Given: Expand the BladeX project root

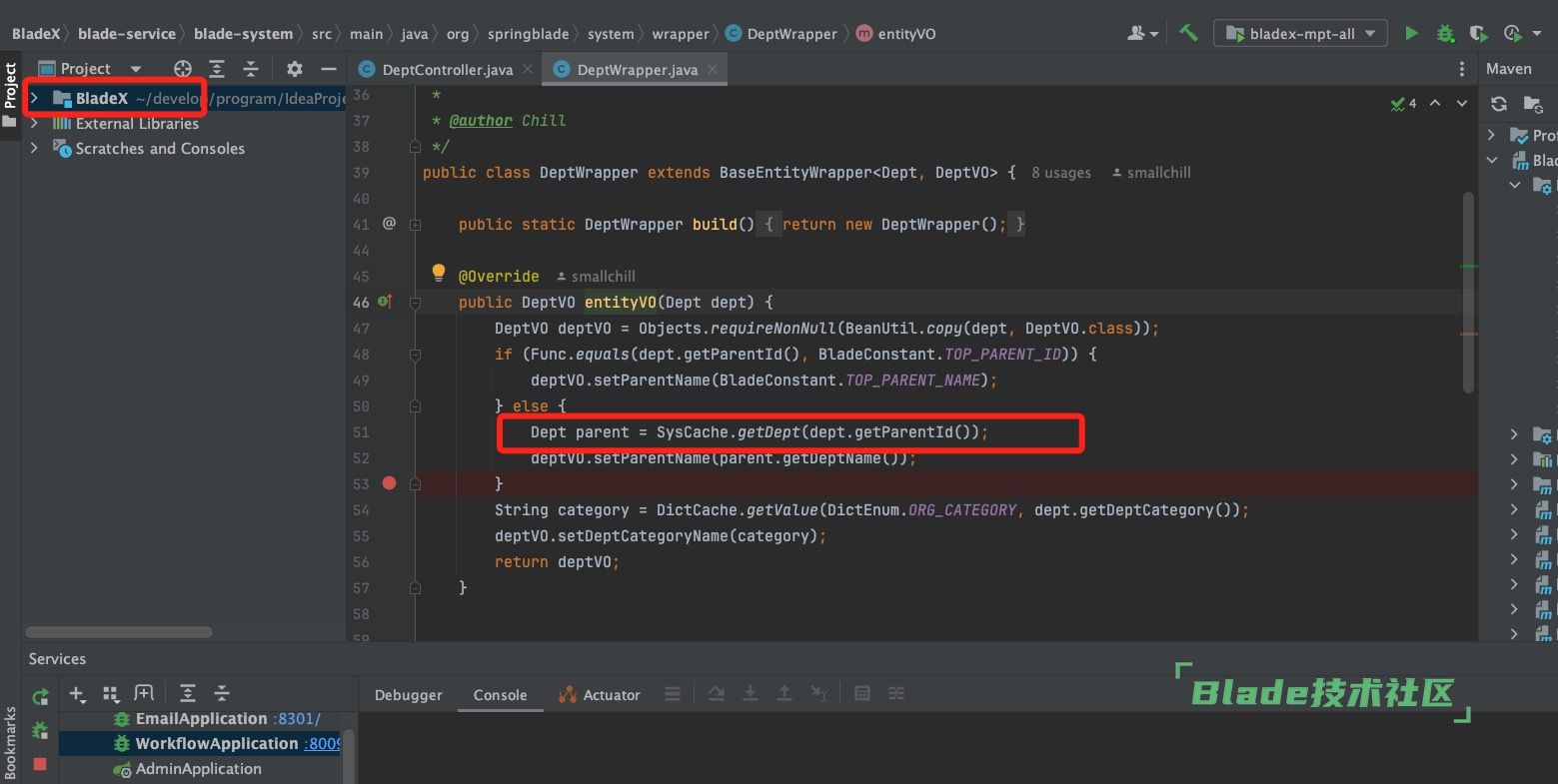Looking at the screenshot, I should click(34, 98).
